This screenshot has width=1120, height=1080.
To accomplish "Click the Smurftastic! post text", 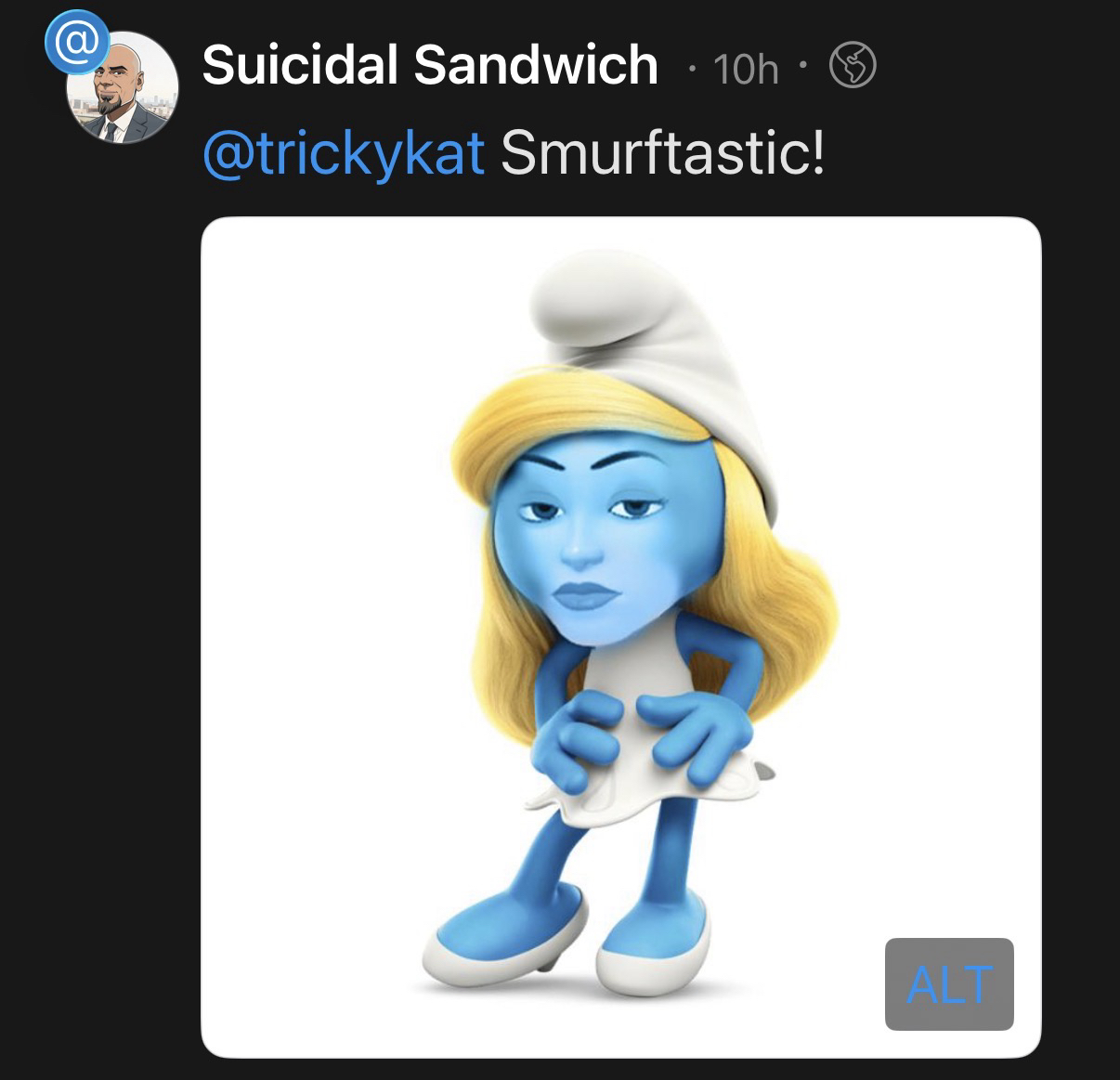I will [x=662, y=152].
